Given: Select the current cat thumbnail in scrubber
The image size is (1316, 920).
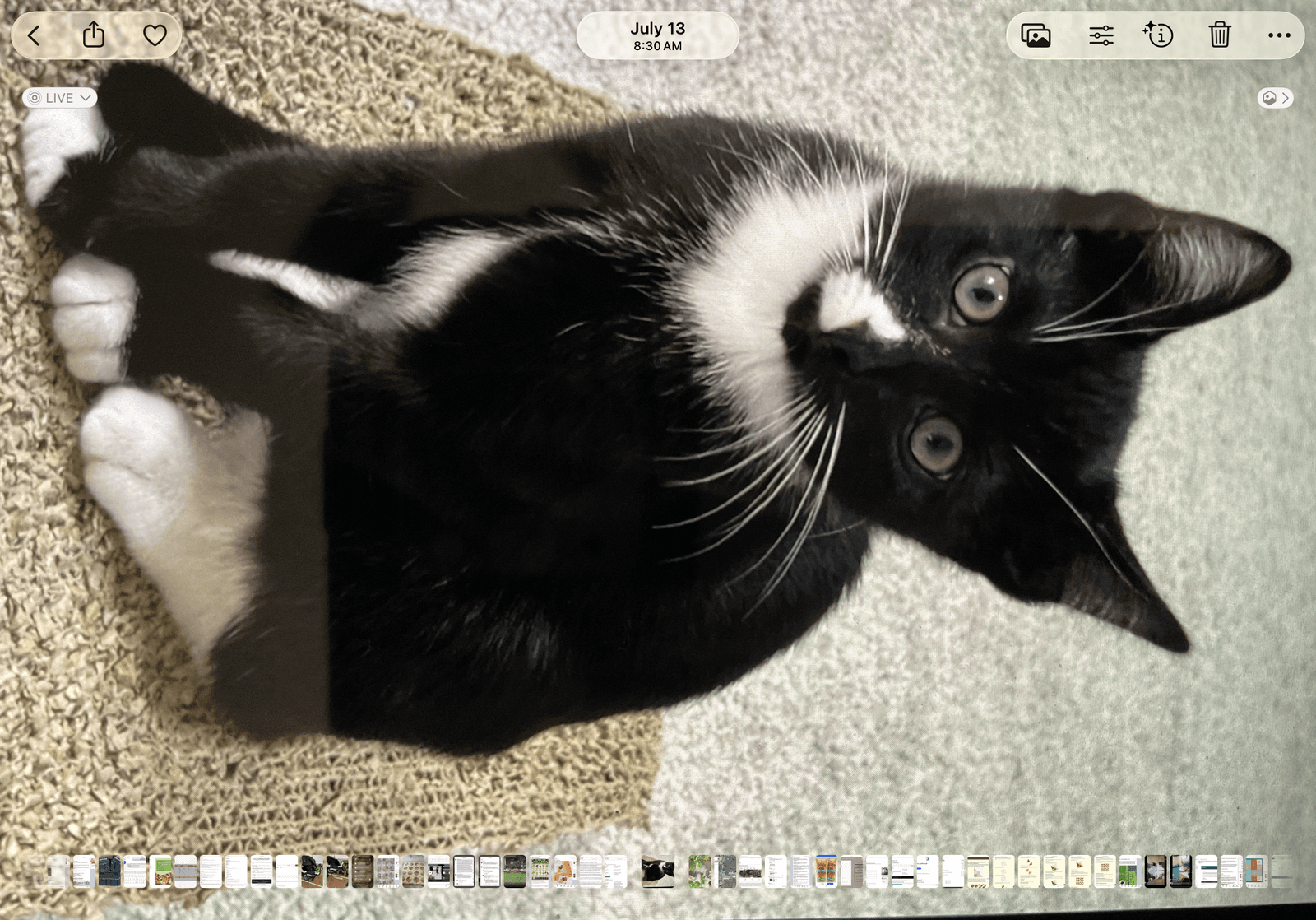Looking at the screenshot, I should (658, 871).
